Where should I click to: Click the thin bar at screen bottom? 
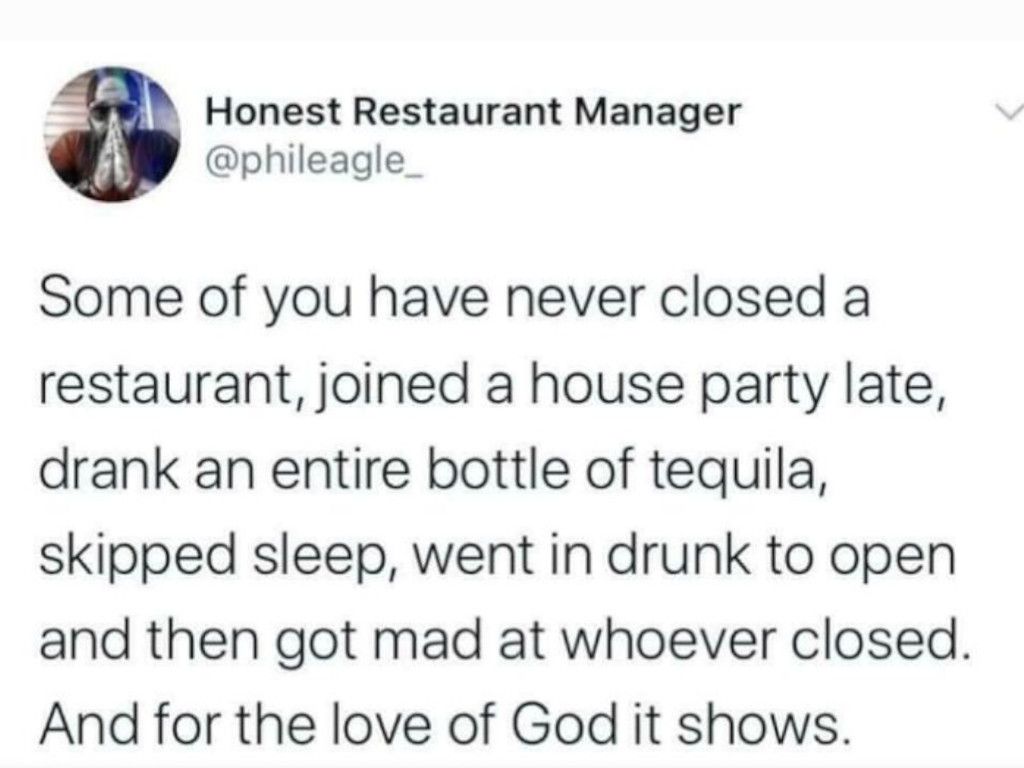(512, 763)
